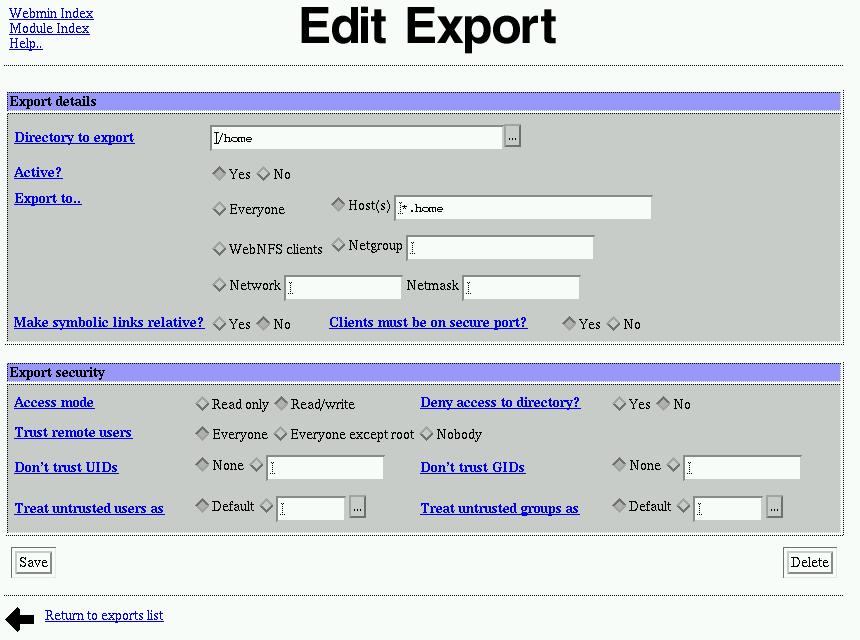This screenshot has width=860, height=640.
Task: Open directory browser button beside /home
Action: click(512, 137)
